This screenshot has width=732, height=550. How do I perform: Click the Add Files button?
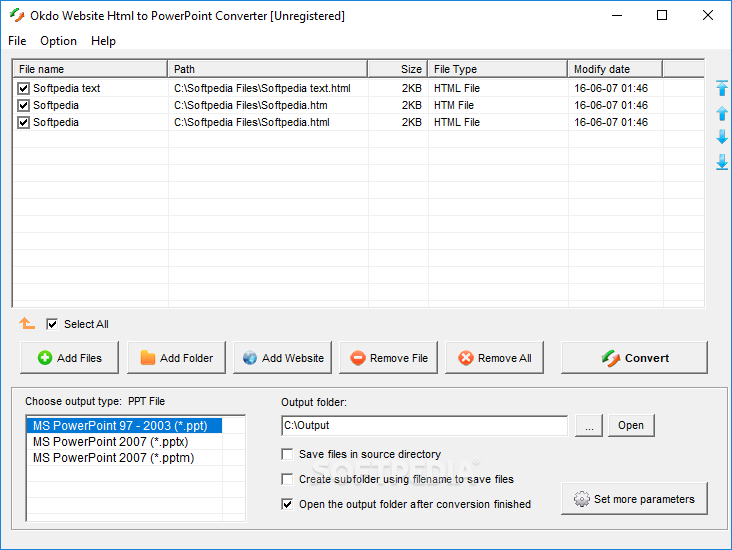pos(70,358)
